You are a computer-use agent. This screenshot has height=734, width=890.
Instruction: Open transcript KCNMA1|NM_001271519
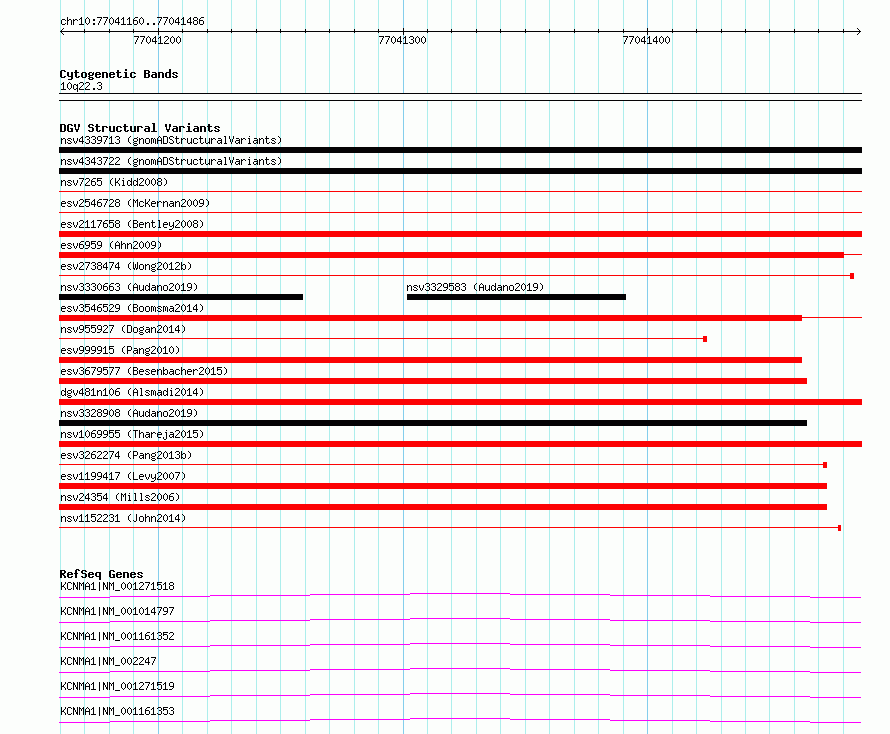pos(117,686)
